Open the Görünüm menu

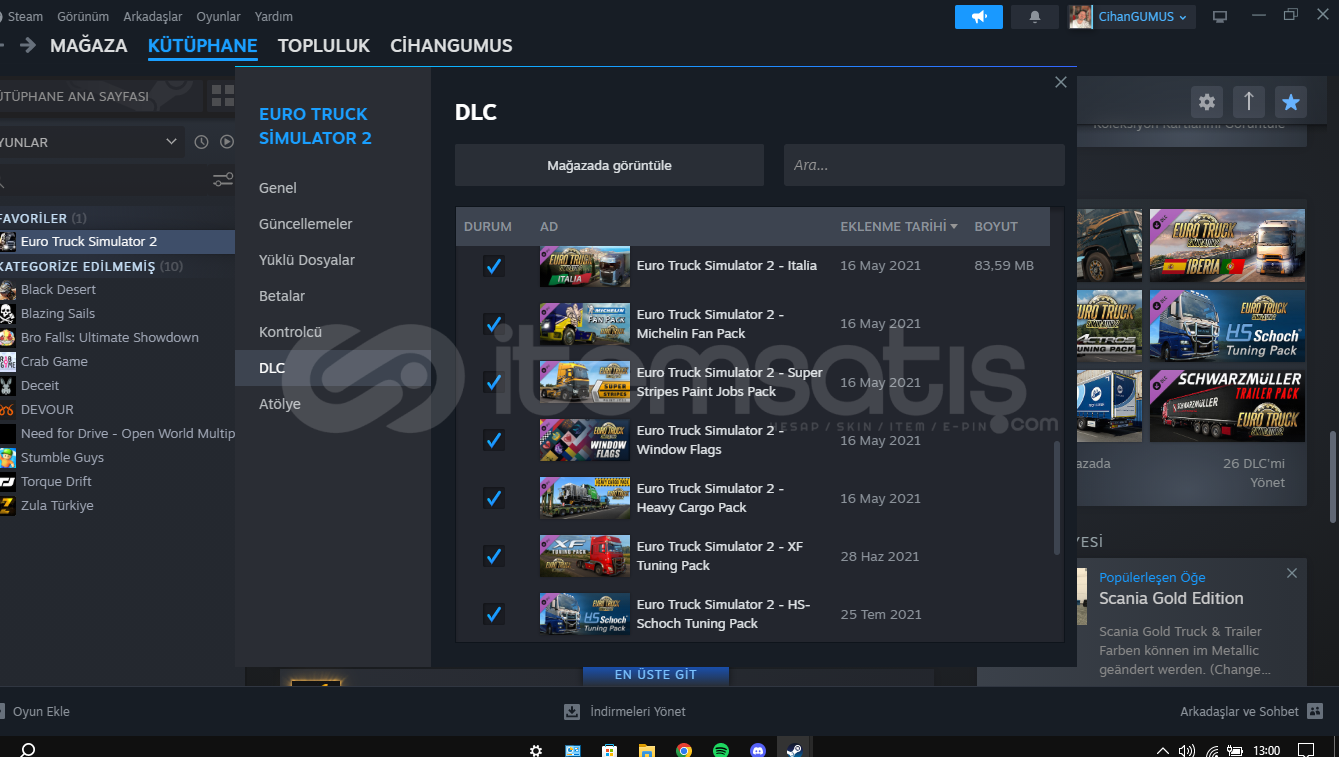[x=83, y=17]
